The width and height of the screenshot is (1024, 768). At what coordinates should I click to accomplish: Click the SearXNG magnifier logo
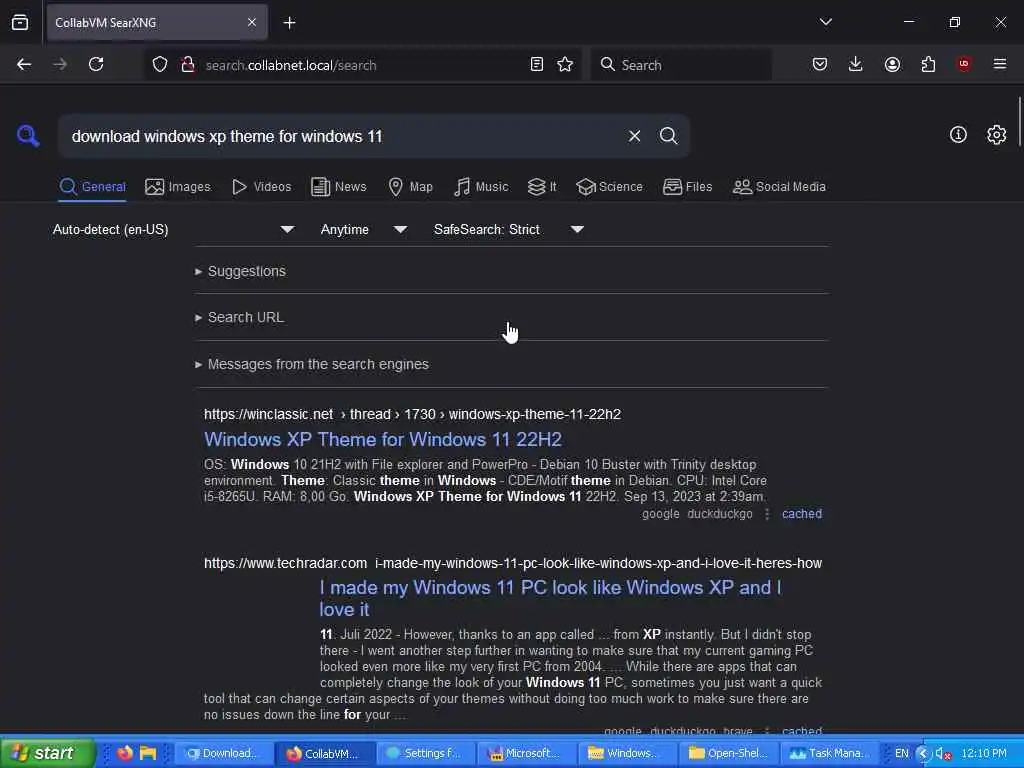pyautogui.click(x=28, y=136)
